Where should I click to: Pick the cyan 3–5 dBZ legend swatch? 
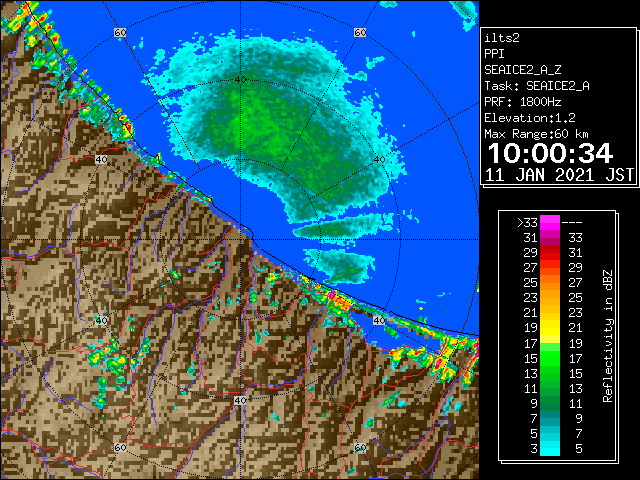tap(550, 449)
